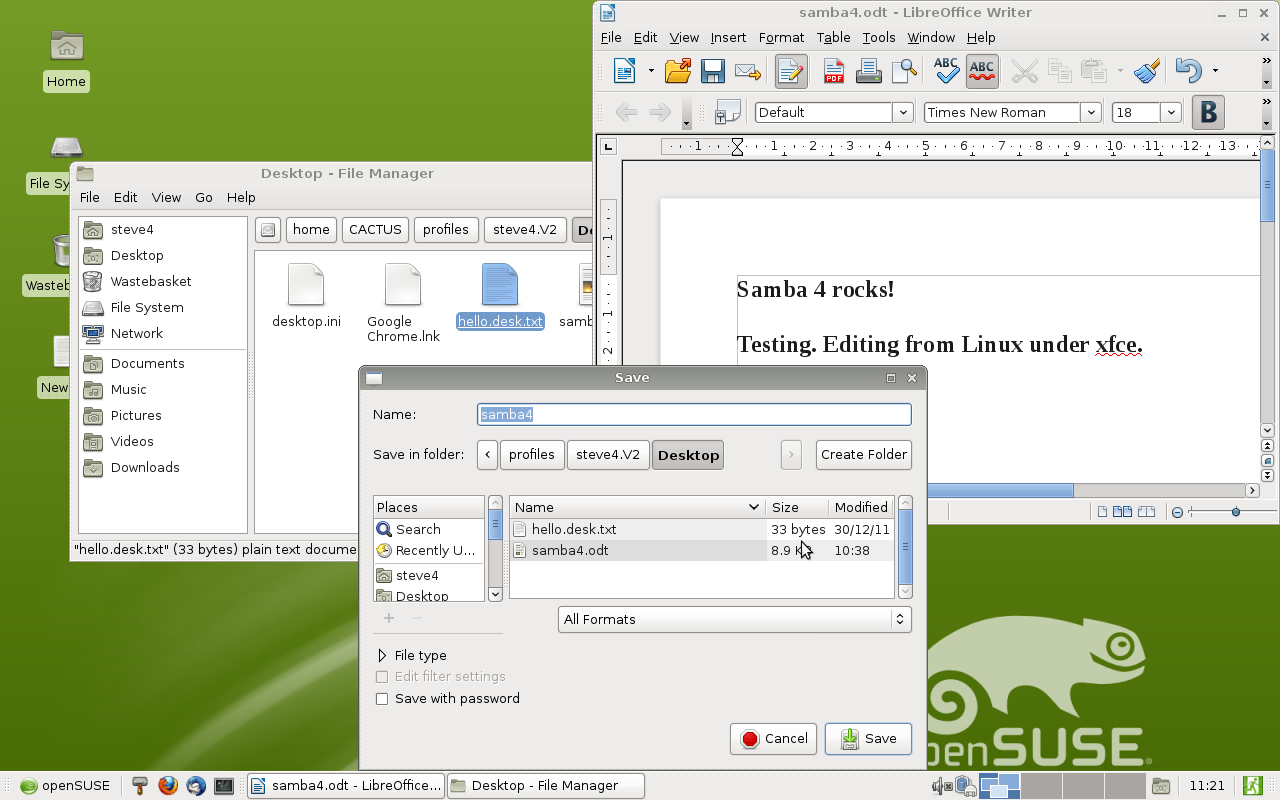Open the Go menu in File Manager

[x=204, y=197]
